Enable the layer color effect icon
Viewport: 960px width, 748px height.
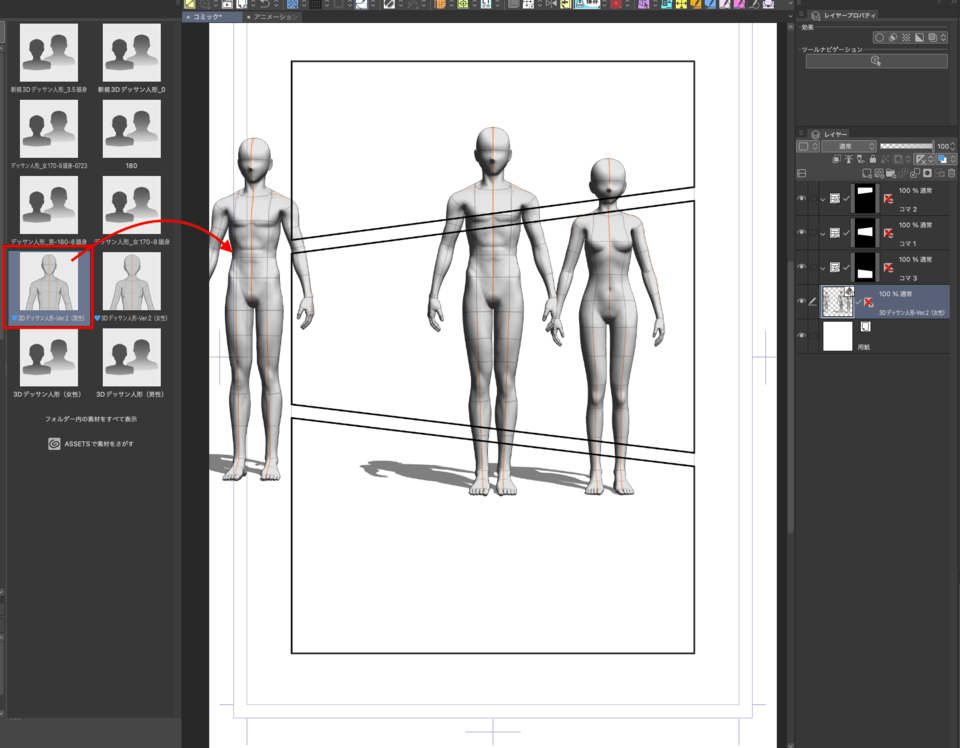pyautogui.click(x=919, y=37)
